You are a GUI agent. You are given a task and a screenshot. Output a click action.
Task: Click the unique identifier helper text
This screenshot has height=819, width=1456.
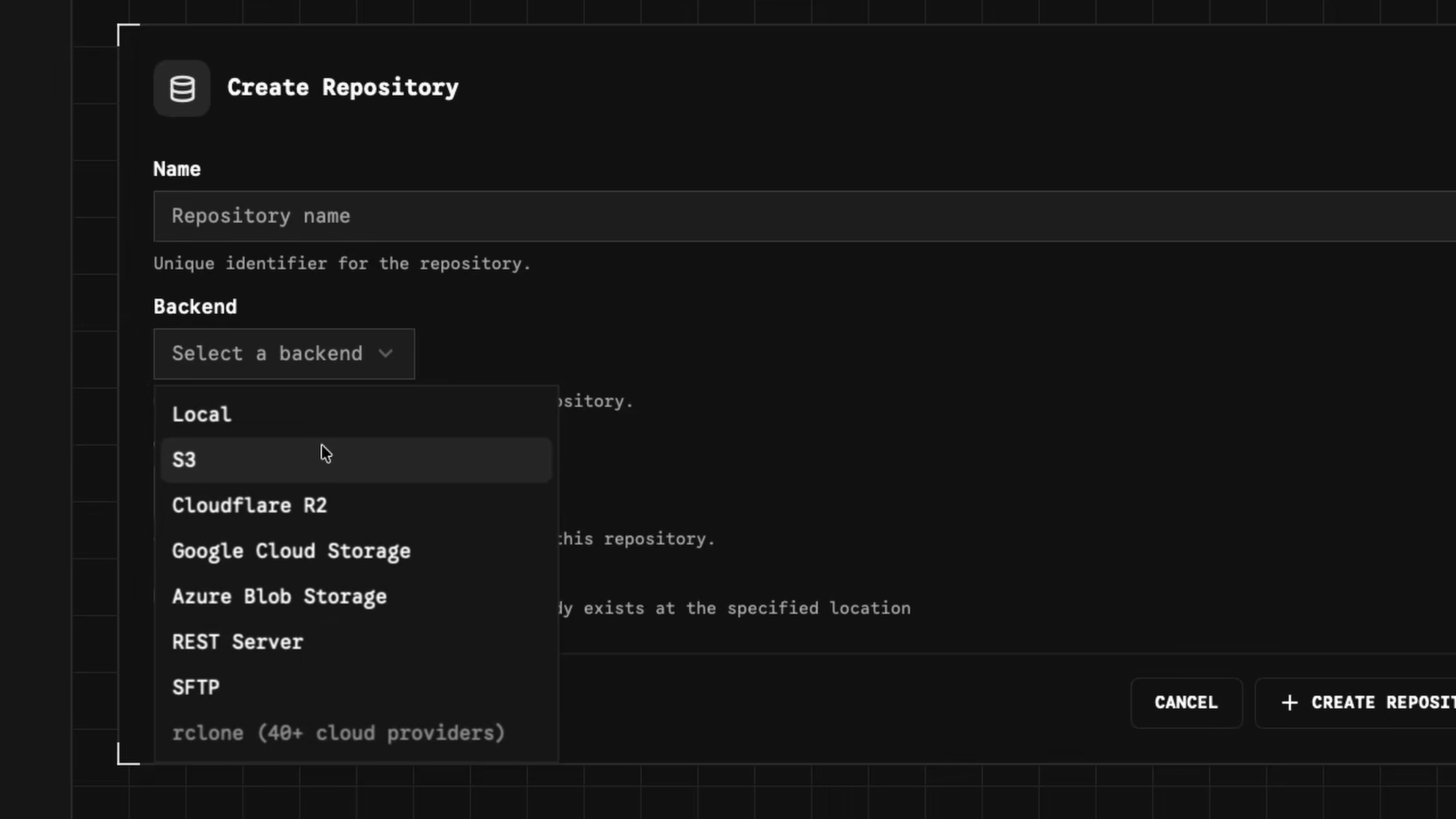click(342, 264)
